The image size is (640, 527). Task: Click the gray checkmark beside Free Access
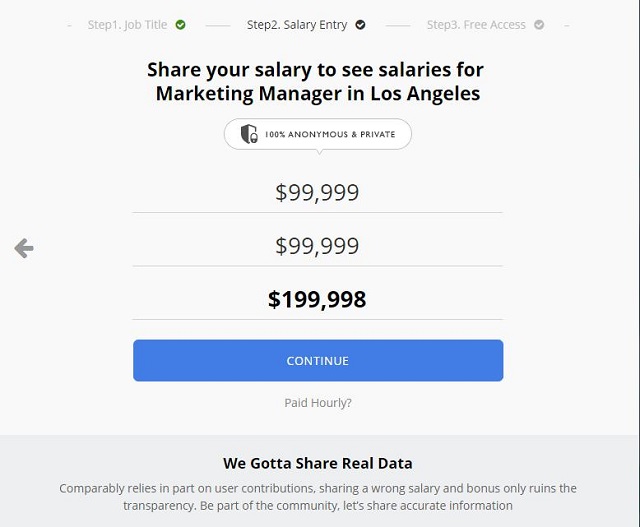[540, 25]
